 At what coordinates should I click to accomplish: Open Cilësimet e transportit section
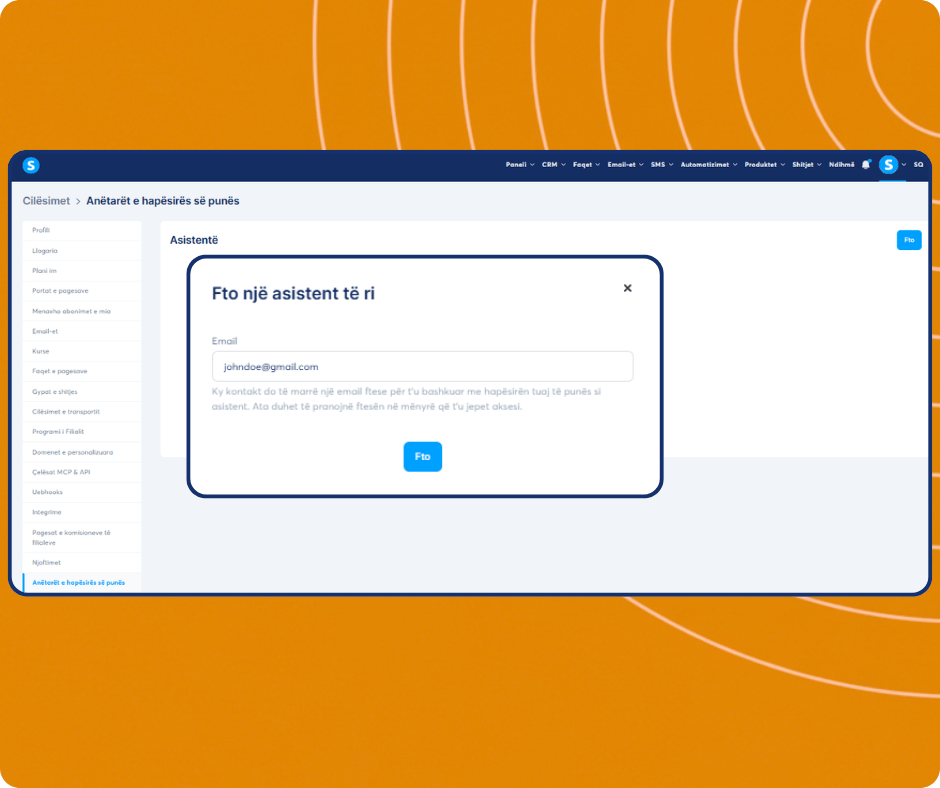82,411
